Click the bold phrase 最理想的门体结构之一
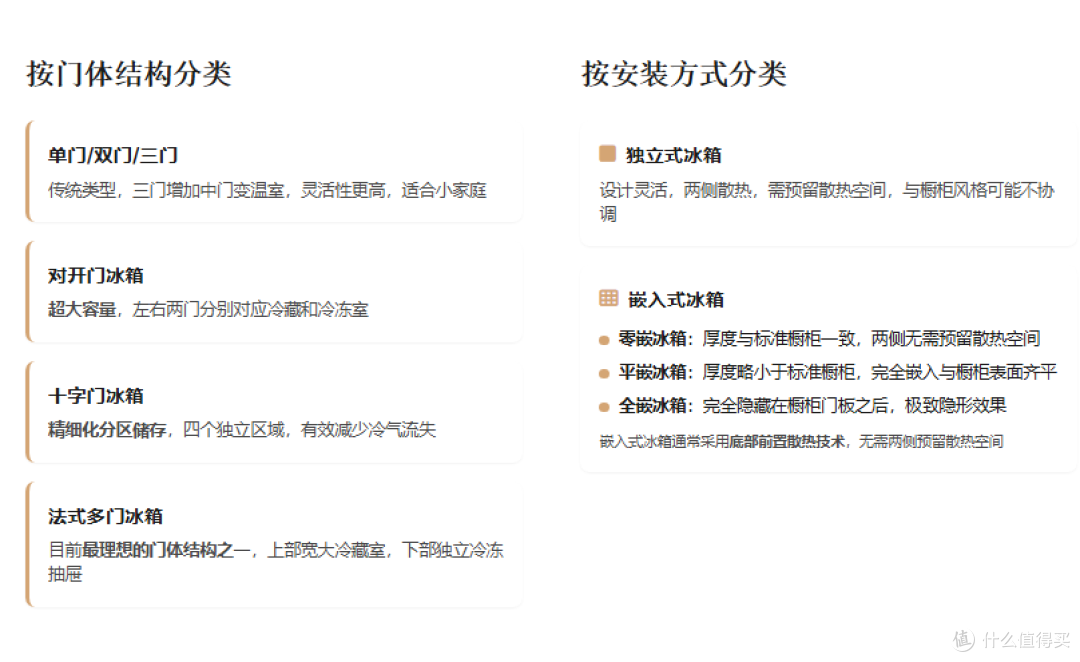The height and width of the screenshot is (662, 1080). point(166,550)
